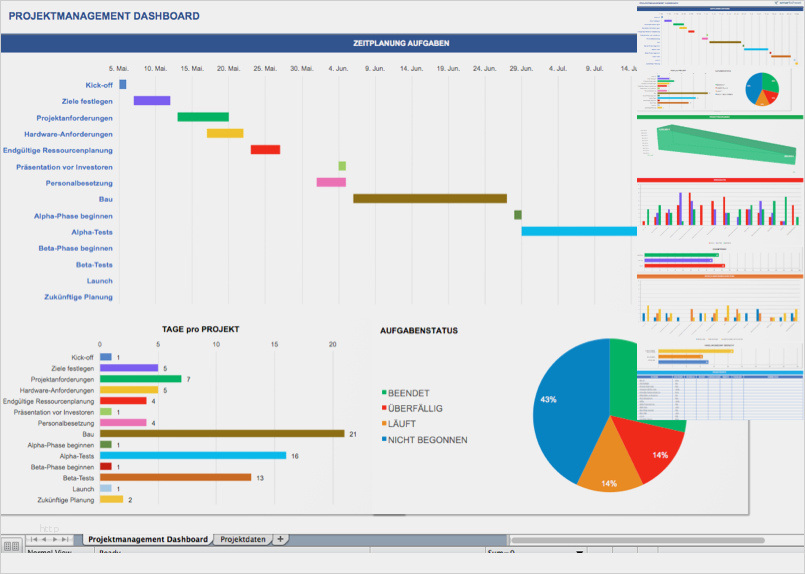
Task: Click the green Projektanforderungen Gantt bar
Action: click(x=203, y=117)
